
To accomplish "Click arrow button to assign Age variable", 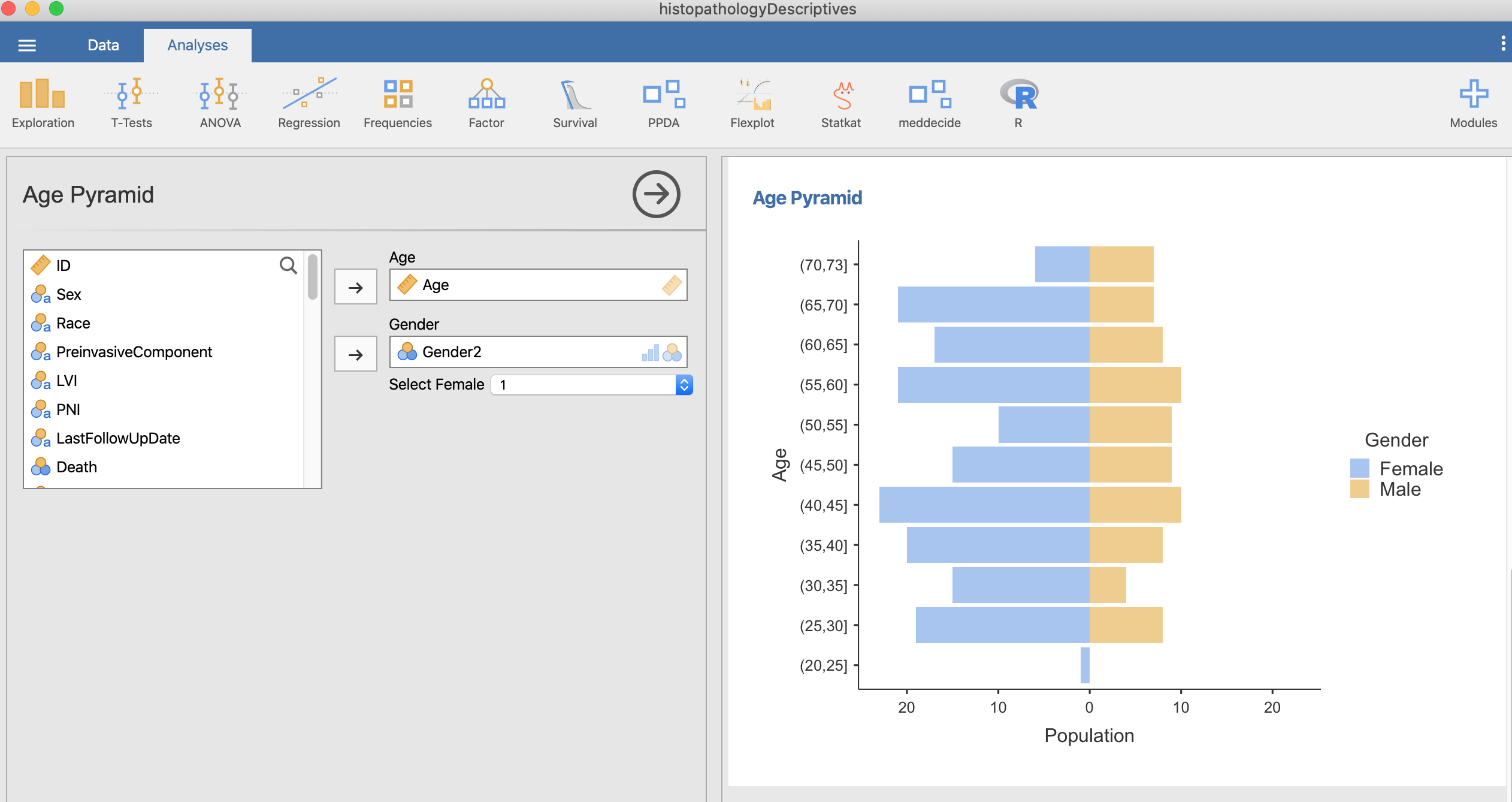I will click(355, 287).
